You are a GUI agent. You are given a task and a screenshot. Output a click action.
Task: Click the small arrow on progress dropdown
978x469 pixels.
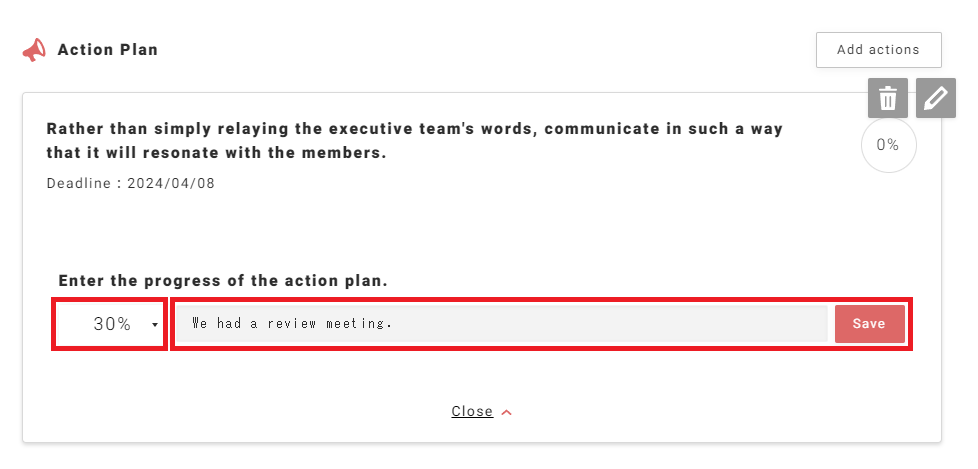point(155,325)
